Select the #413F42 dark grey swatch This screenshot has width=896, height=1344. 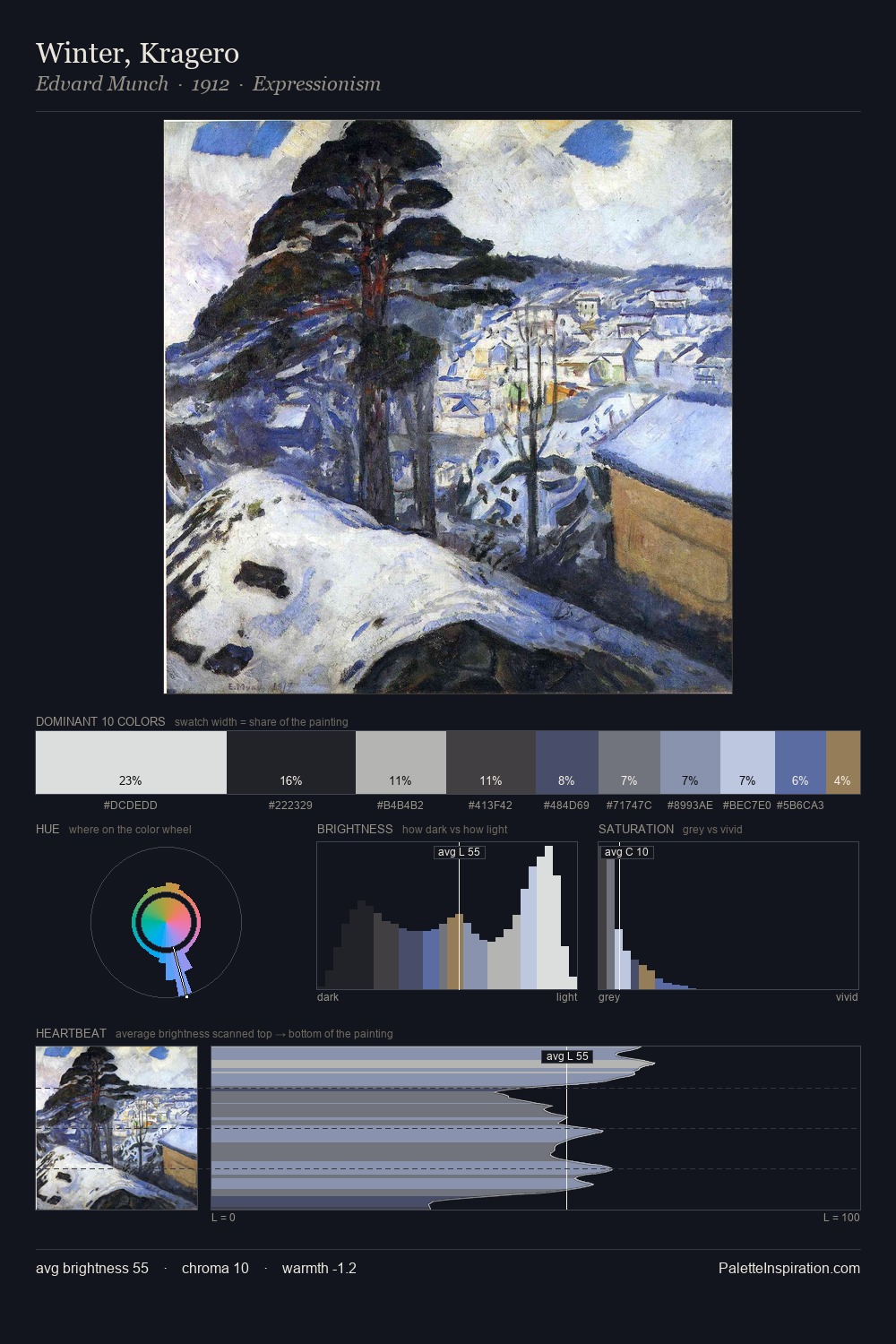click(491, 762)
